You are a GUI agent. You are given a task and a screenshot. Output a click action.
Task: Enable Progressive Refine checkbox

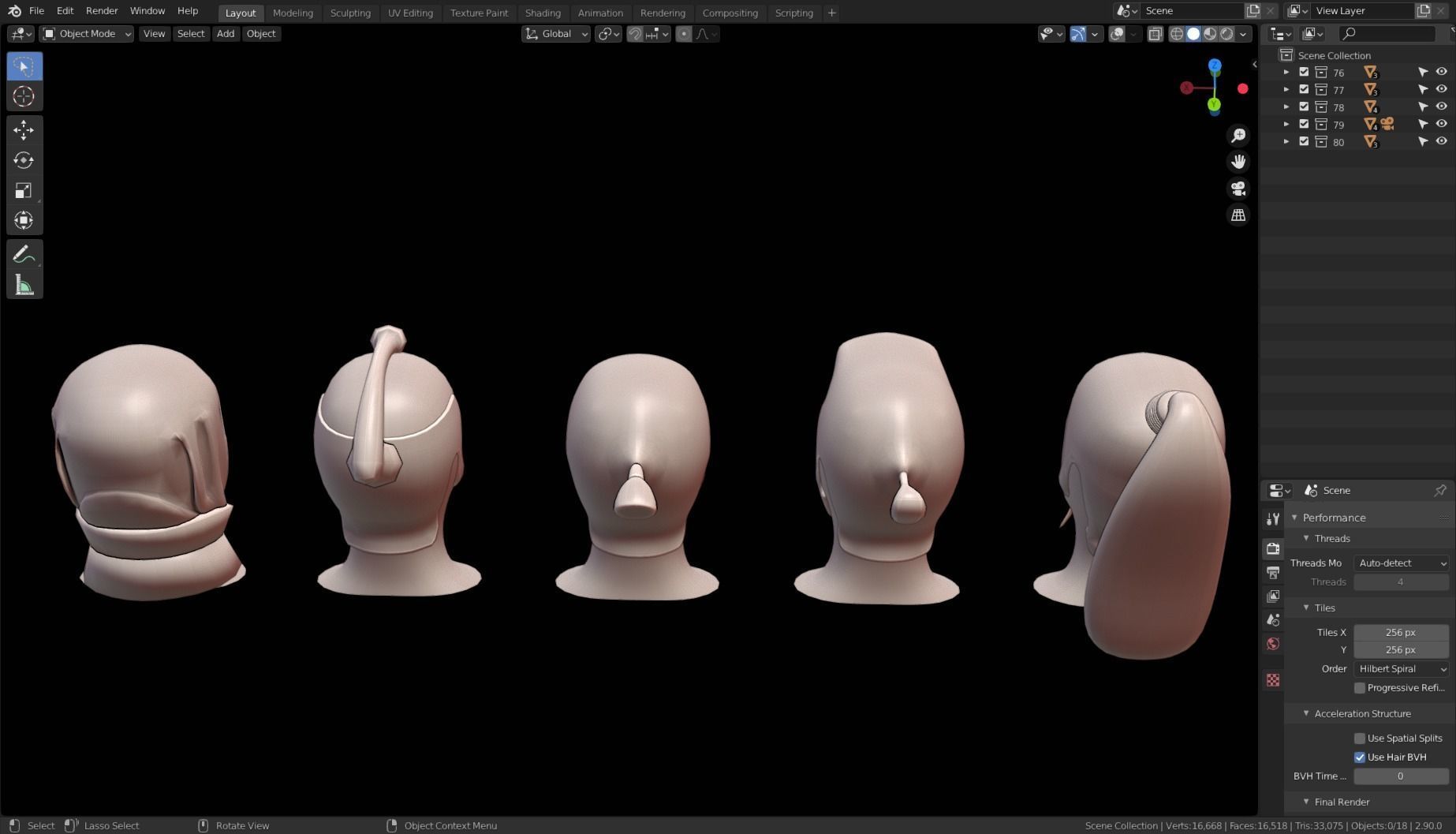[1360, 688]
